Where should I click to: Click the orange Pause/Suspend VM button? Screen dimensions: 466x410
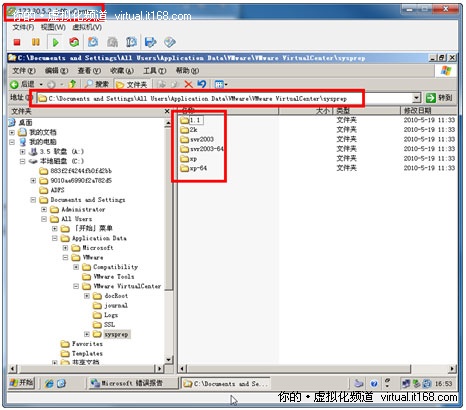pos(35,42)
